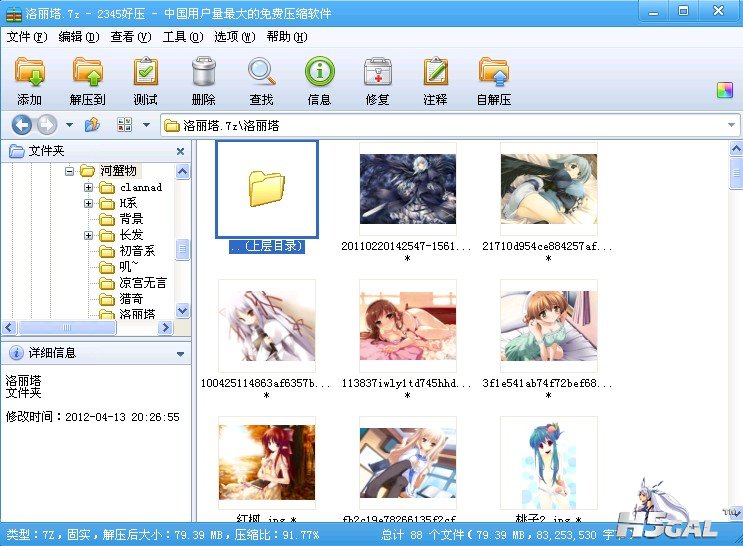Viewport: 743px width, 546px height.
Task: Close the 文件夹 folder pane
Action: tap(180, 151)
